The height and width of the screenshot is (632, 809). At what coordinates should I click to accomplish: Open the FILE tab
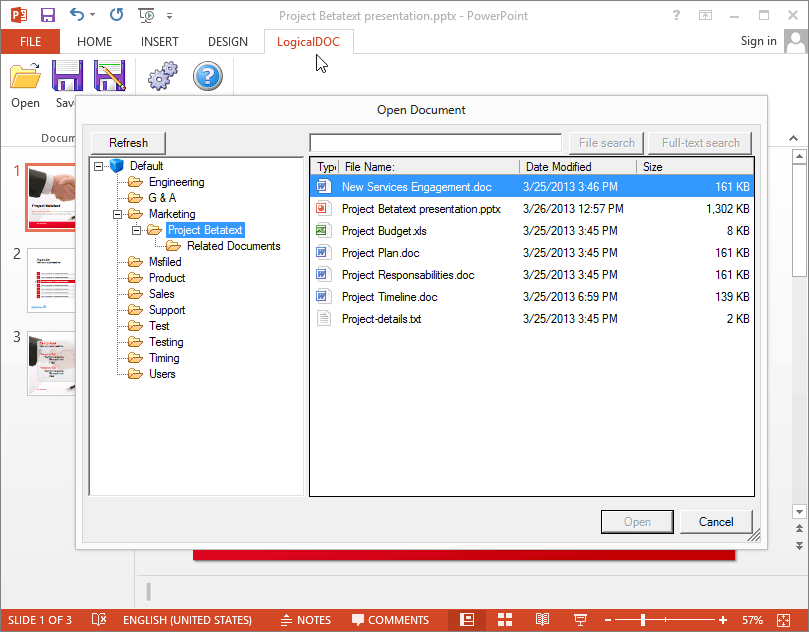30,41
